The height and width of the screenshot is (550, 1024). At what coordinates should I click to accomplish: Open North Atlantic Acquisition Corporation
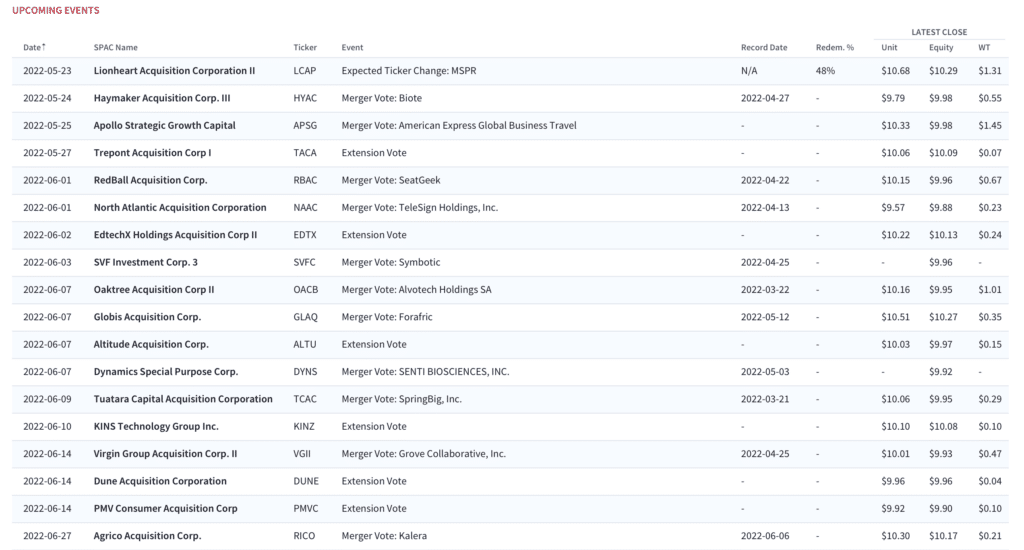180,208
